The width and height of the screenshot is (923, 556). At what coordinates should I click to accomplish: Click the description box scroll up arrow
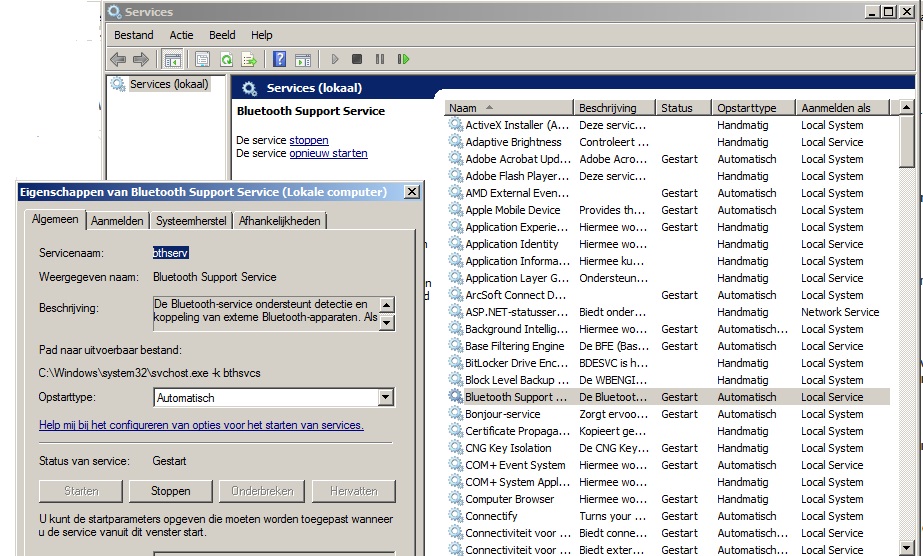pyautogui.click(x=386, y=304)
